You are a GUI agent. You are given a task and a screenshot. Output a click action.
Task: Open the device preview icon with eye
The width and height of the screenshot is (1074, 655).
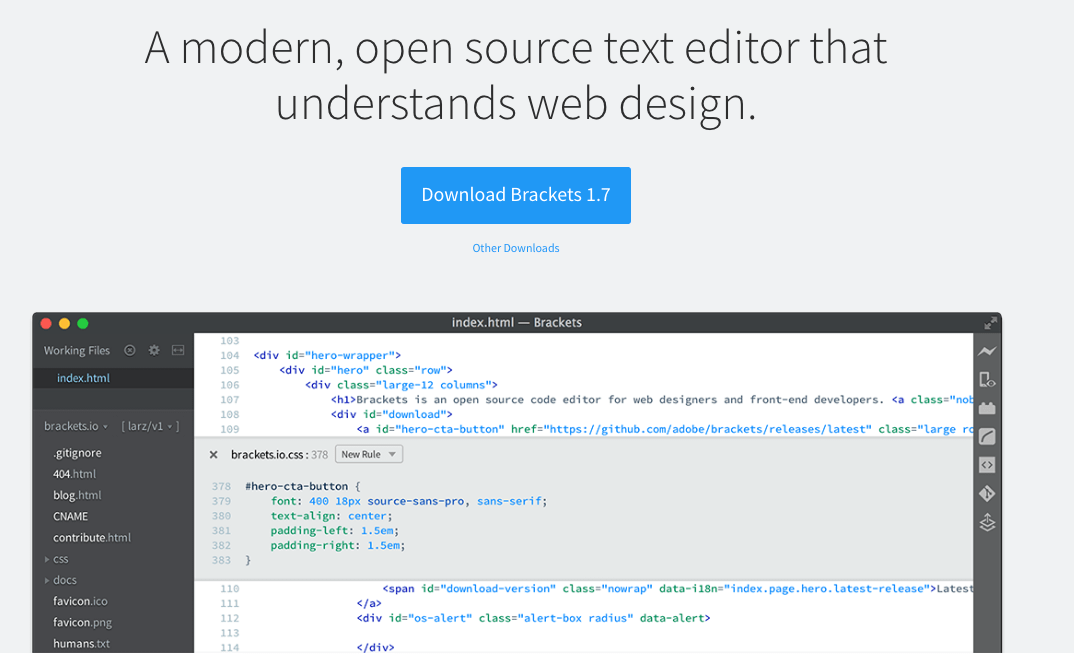click(x=987, y=379)
